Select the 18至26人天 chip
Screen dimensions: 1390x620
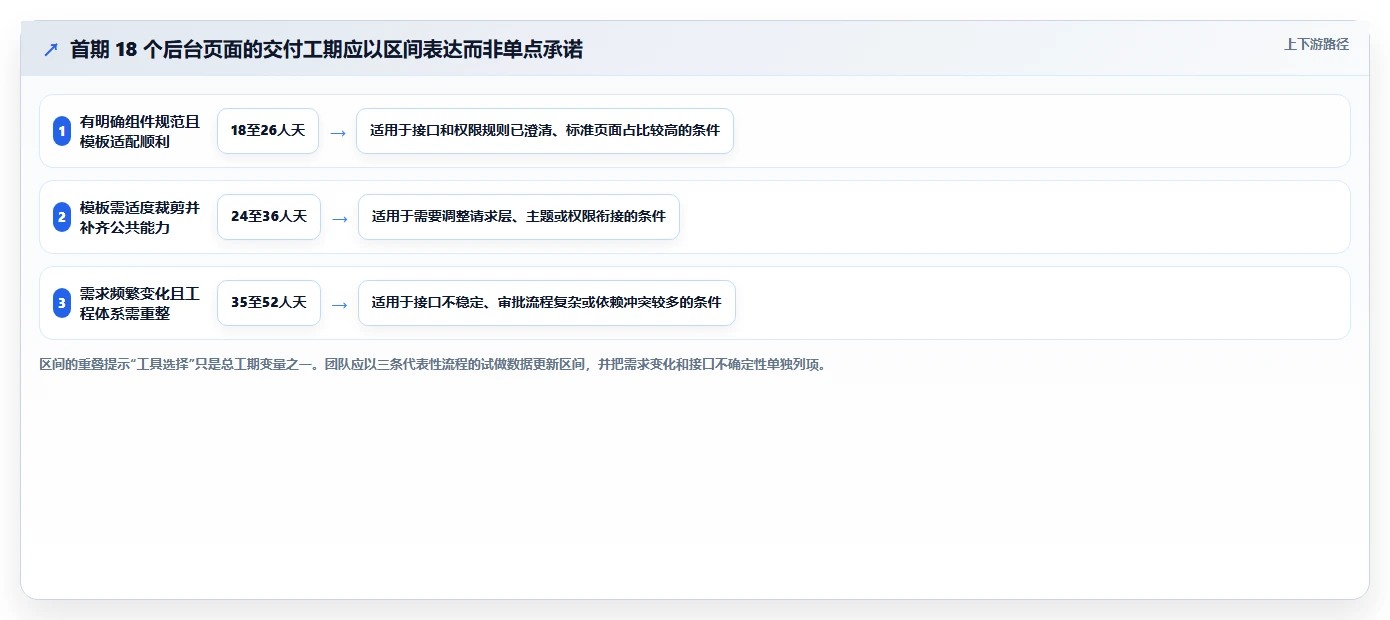[268, 131]
